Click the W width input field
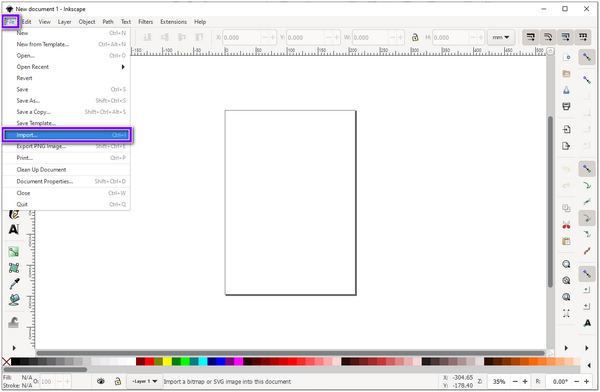Image resolution: width=600 pixels, height=392 pixels. tap(378, 38)
